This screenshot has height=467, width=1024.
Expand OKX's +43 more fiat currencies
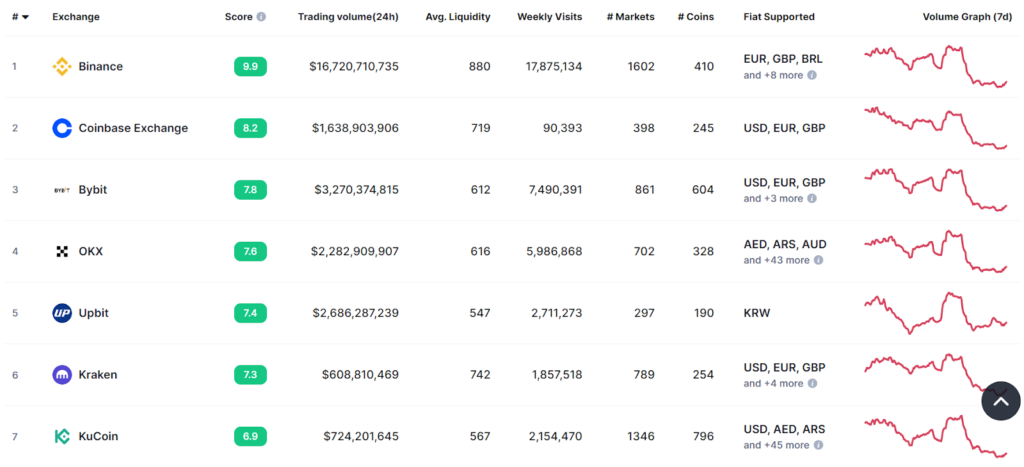[776, 260]
